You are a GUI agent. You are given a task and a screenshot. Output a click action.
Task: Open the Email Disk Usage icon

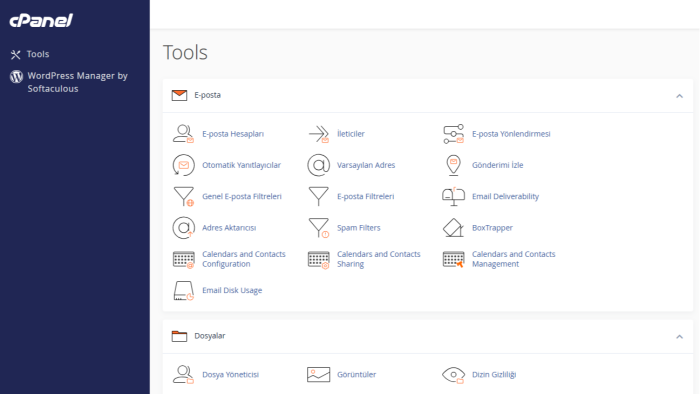point(183,290)
